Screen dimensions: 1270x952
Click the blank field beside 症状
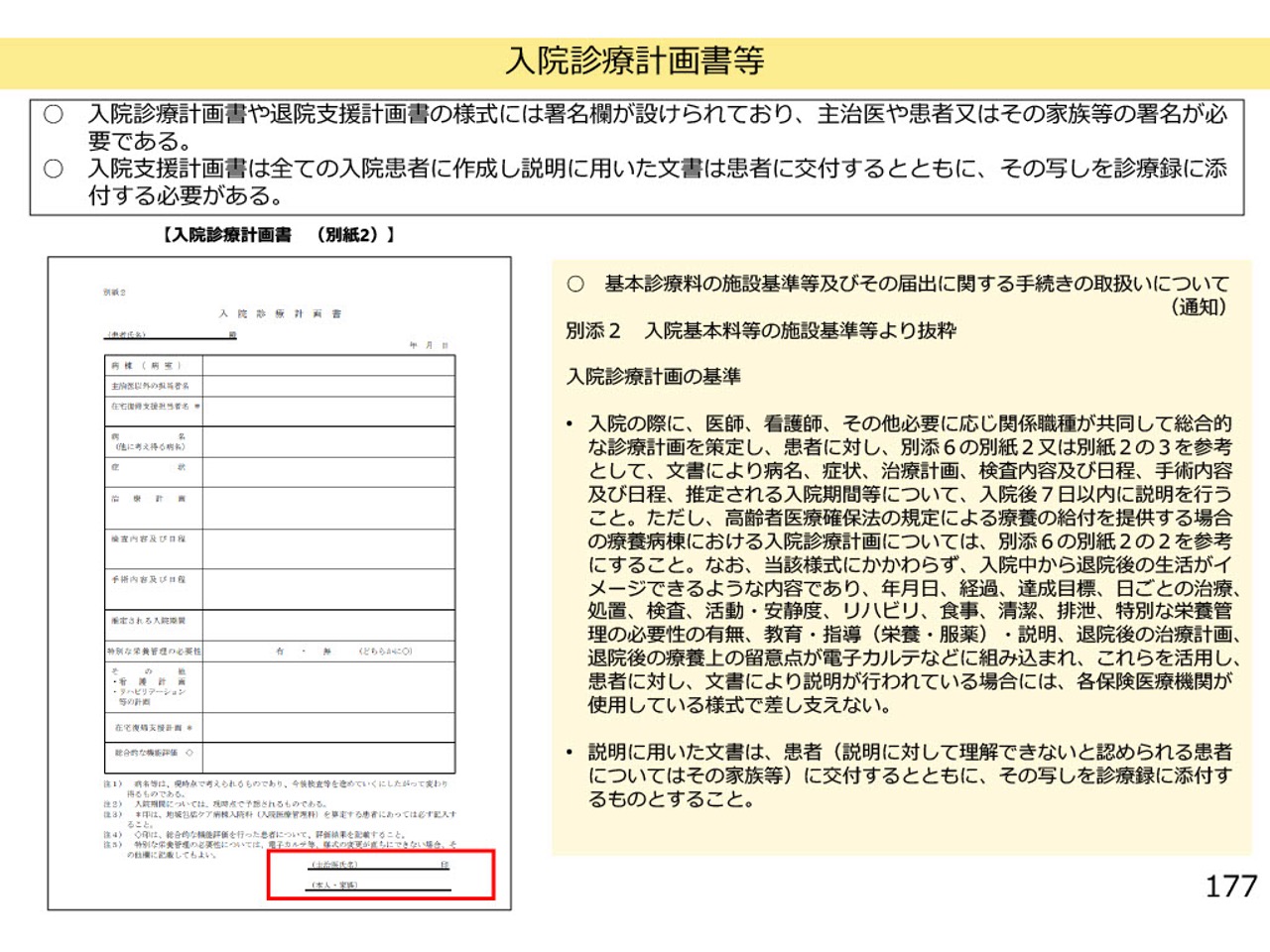tap(327, 471)
